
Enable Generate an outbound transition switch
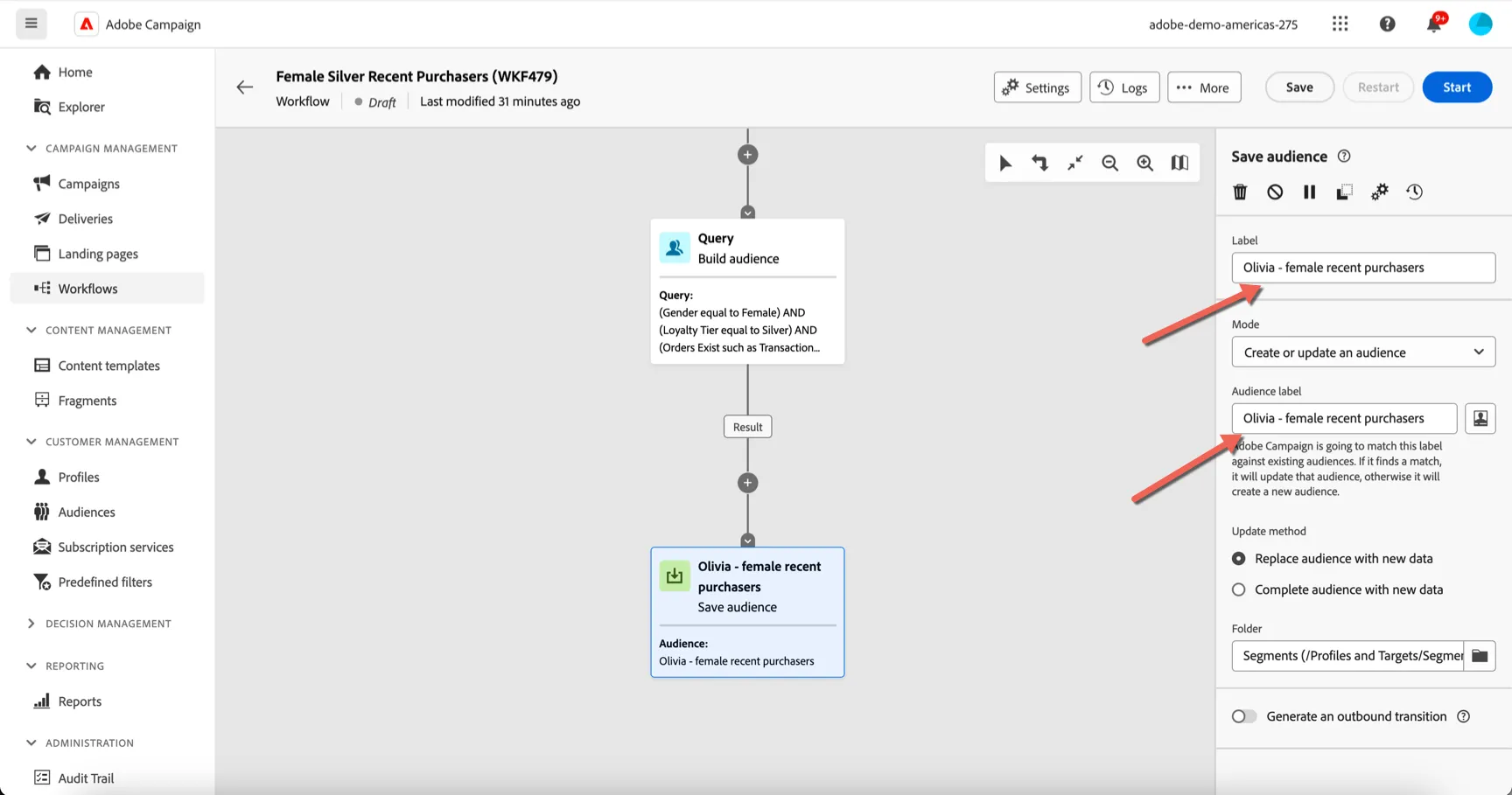(x=1243, y=716)
